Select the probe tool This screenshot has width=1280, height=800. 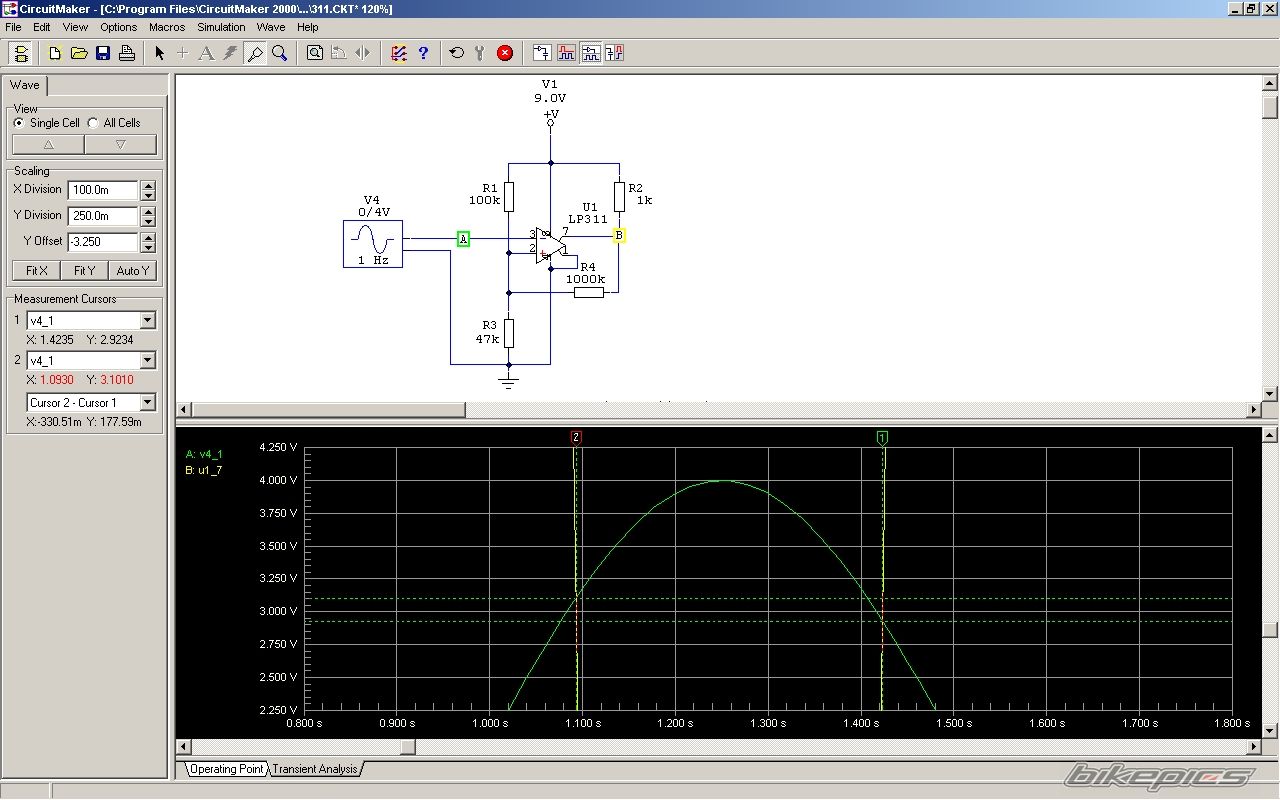[x=255, y=53]
